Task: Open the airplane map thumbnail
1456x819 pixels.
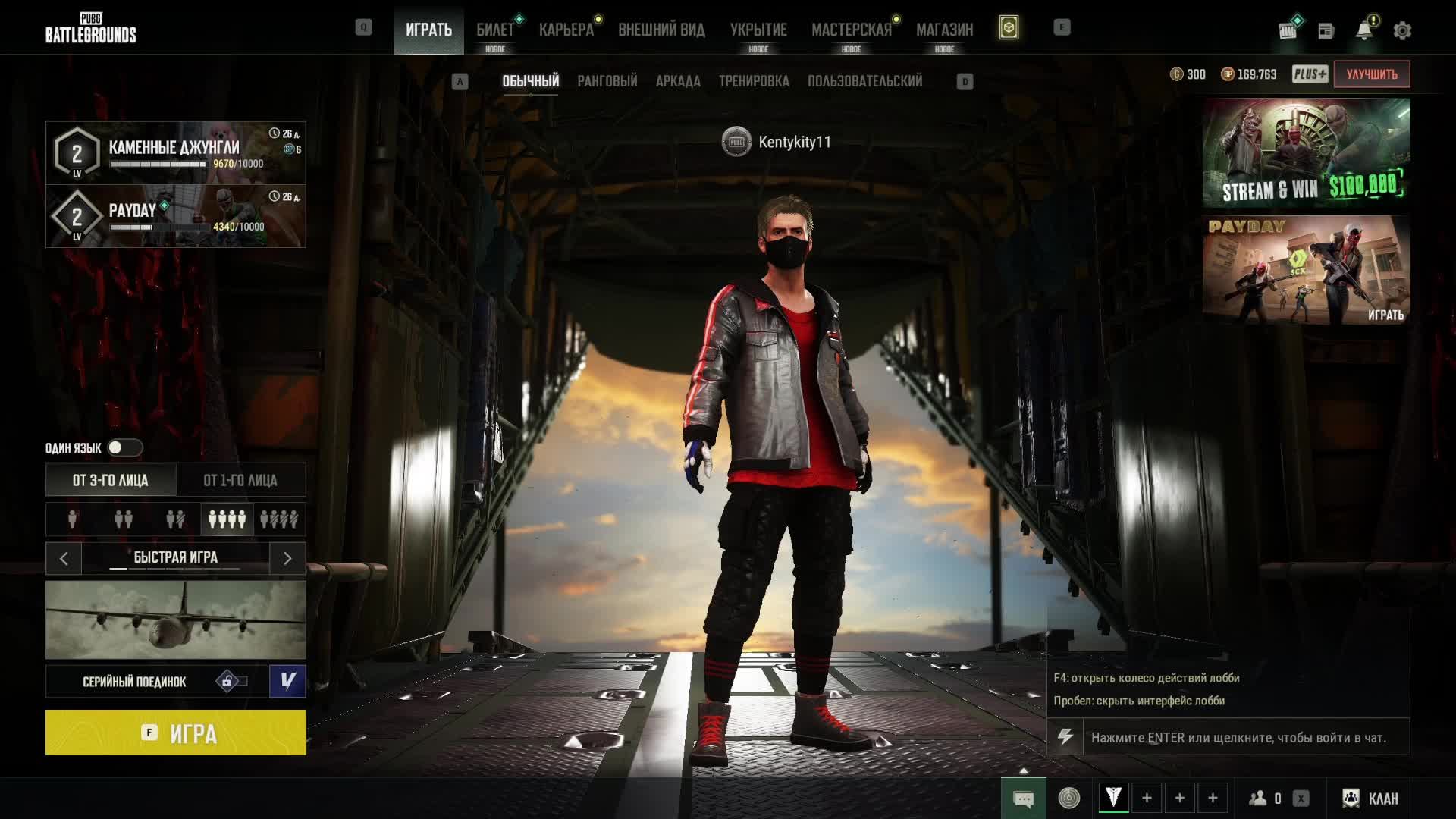Action: [x=176, y=620]
